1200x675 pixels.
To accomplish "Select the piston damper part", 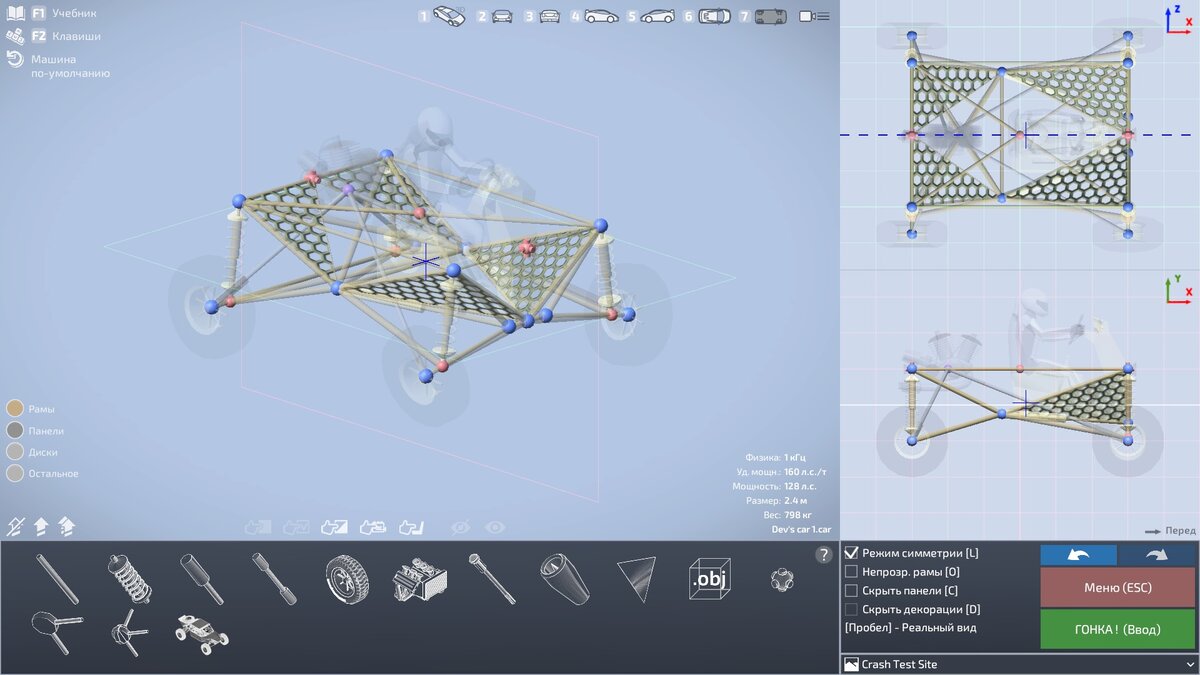I will pyautogui.click(x=202, y=579).
